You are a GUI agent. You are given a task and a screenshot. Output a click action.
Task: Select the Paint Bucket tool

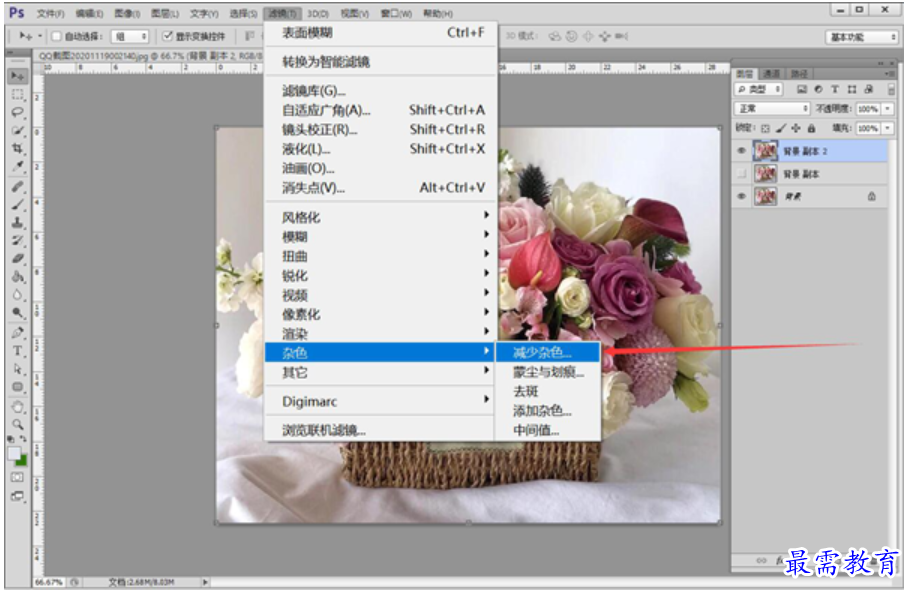tap(18, 276)
